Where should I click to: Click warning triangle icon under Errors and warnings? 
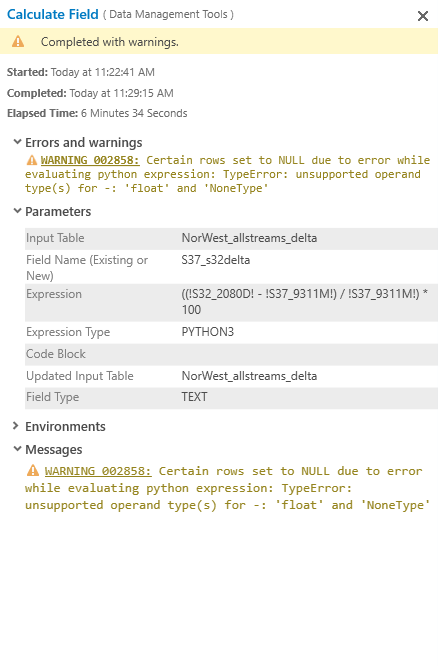tap(32, 160)
